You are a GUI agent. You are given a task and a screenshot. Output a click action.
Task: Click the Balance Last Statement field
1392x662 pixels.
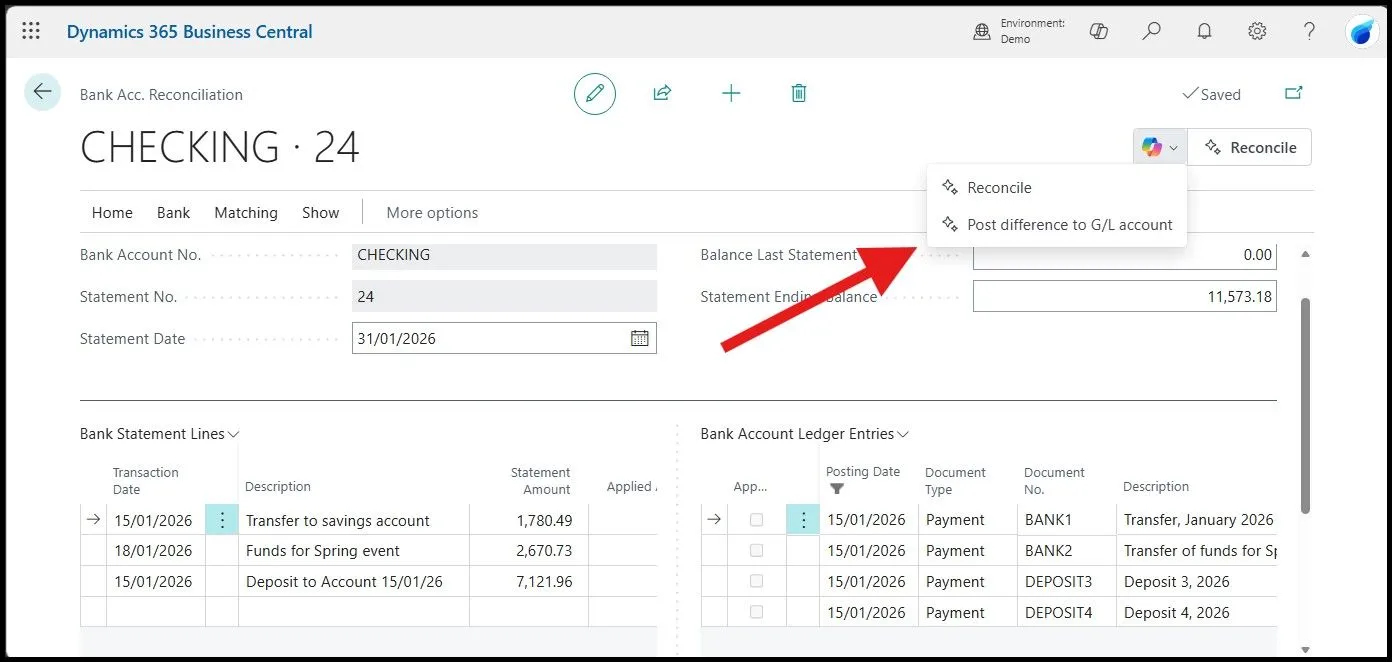pos(1125,255)
